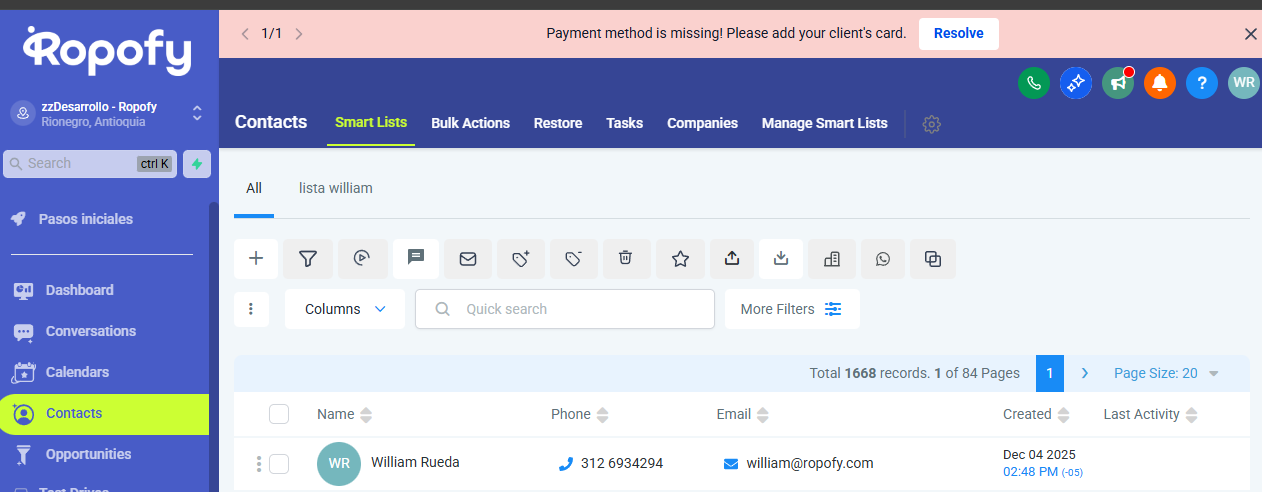Open the lista william smart list tab

tap(335, 188)
